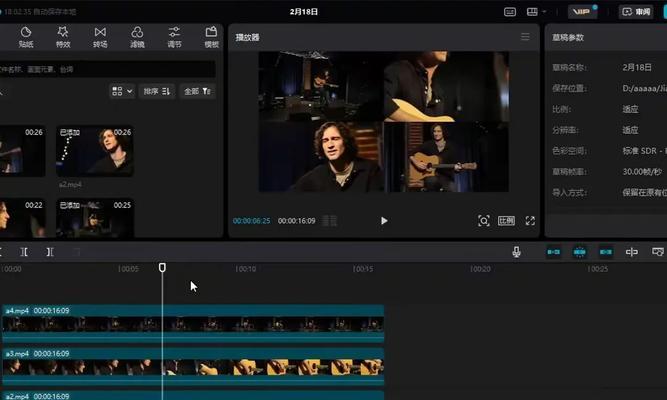
Task: Open the Adjustment (调节) tab
Action: [x=174, y=37]
